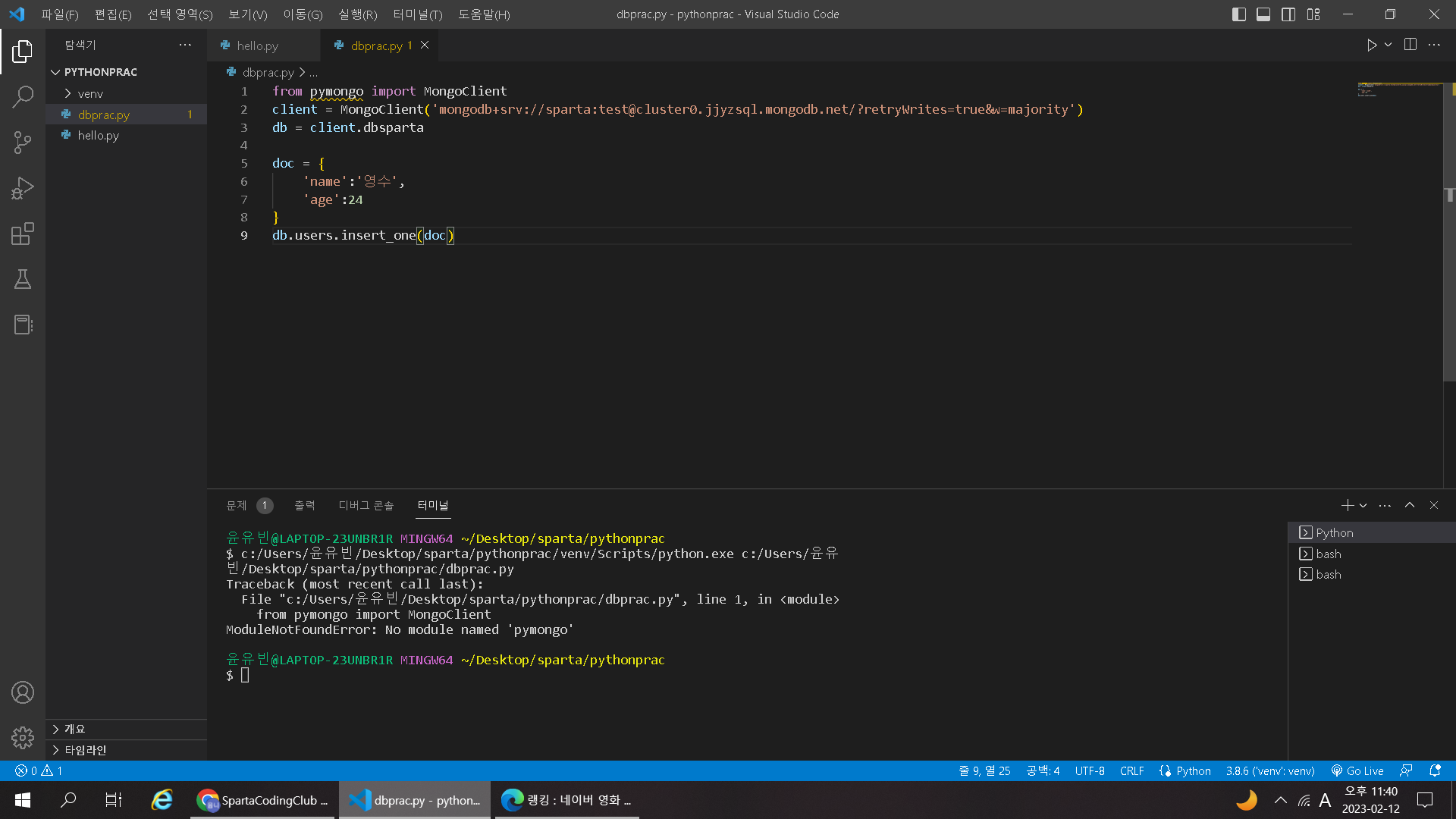Image resolution: width=1456 pixels, height=819 pixels.
Task: Maximize the panel size with chevron up
Action: pos(1410,505)
